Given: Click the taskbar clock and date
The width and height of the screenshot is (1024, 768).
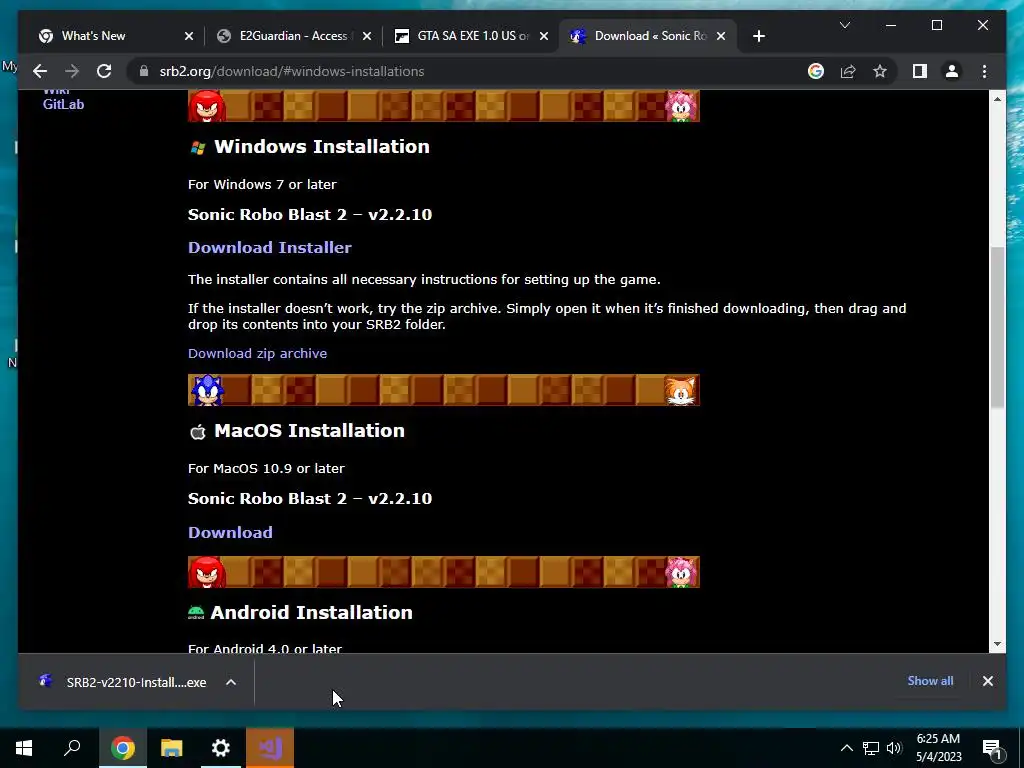Looking at the screenshot, I should [x=938, y=748].
